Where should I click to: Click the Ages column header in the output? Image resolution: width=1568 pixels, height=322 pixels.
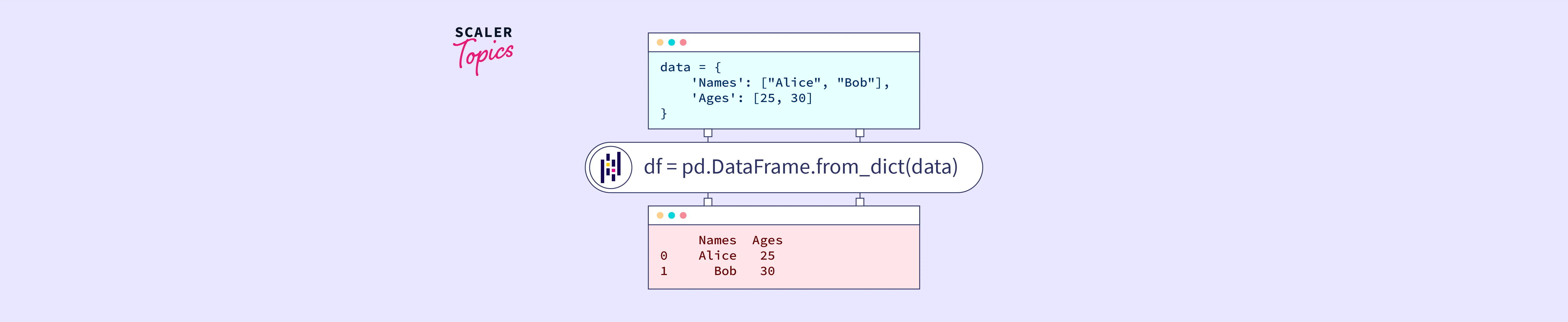(767, 241)
